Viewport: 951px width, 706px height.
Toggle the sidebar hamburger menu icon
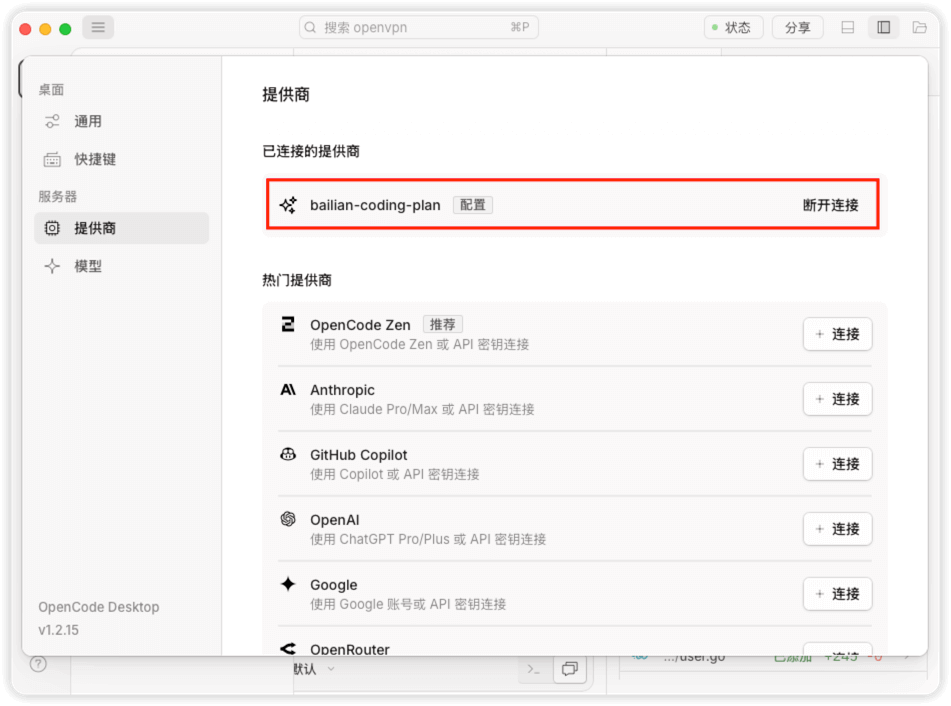98,27
